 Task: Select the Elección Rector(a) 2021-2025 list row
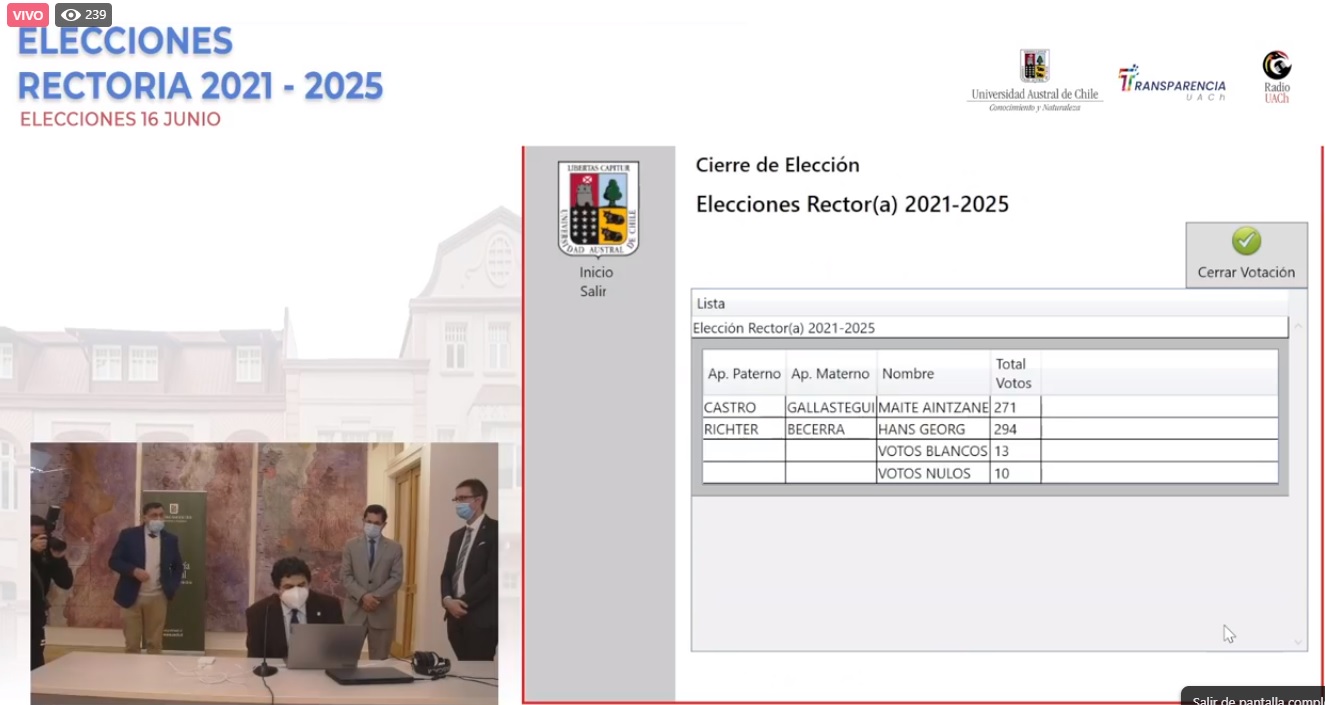[990, 327]
